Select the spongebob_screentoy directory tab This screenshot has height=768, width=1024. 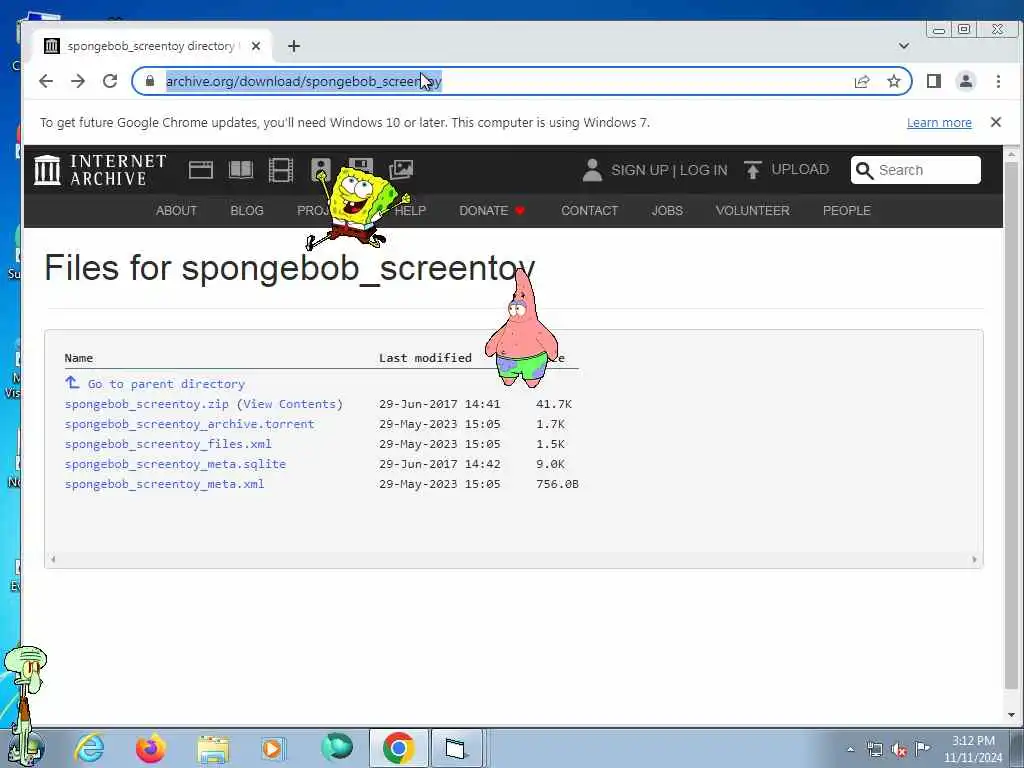click(x=152, y=46)
